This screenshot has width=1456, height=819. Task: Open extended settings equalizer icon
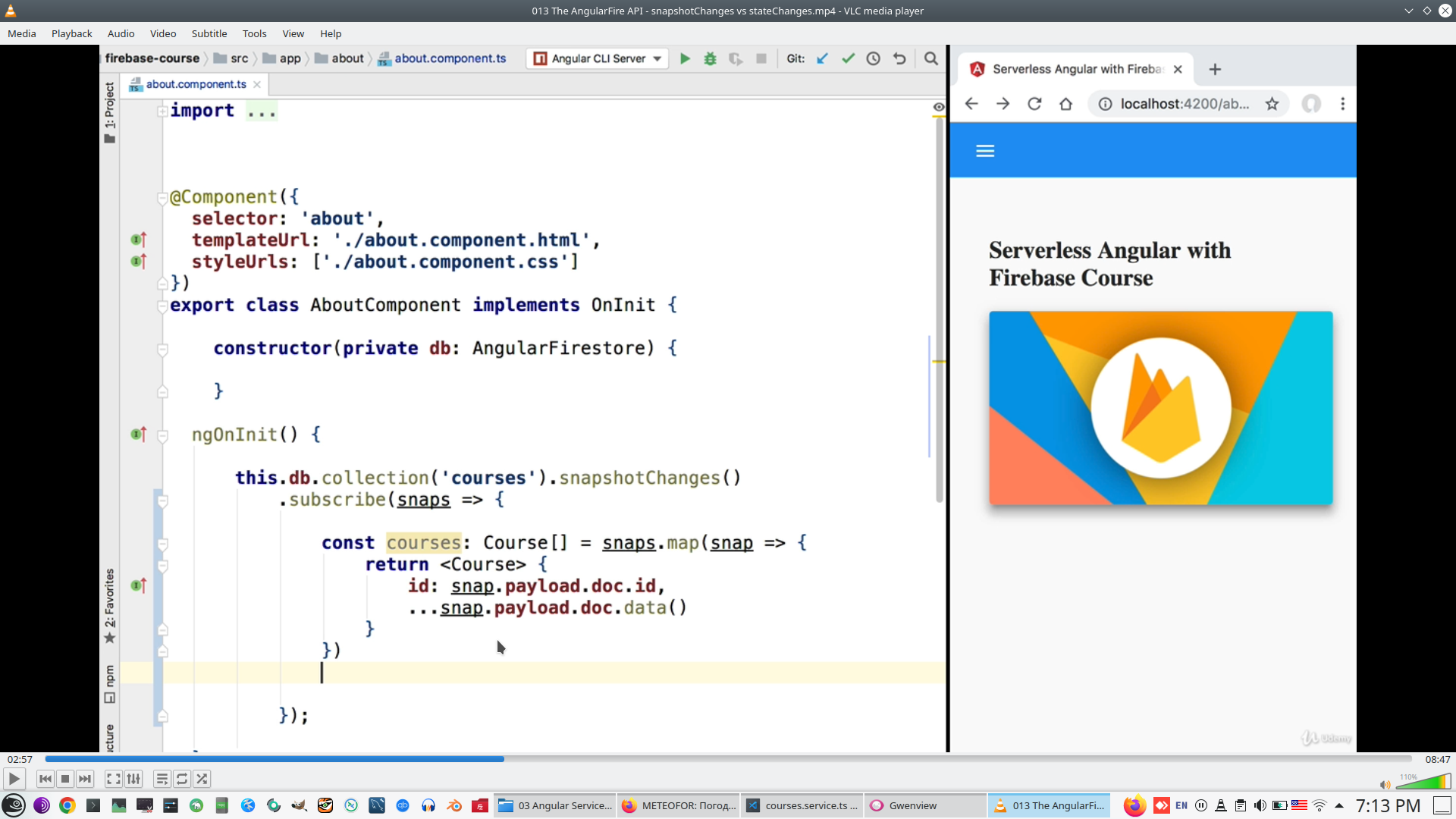click(133, 779)
